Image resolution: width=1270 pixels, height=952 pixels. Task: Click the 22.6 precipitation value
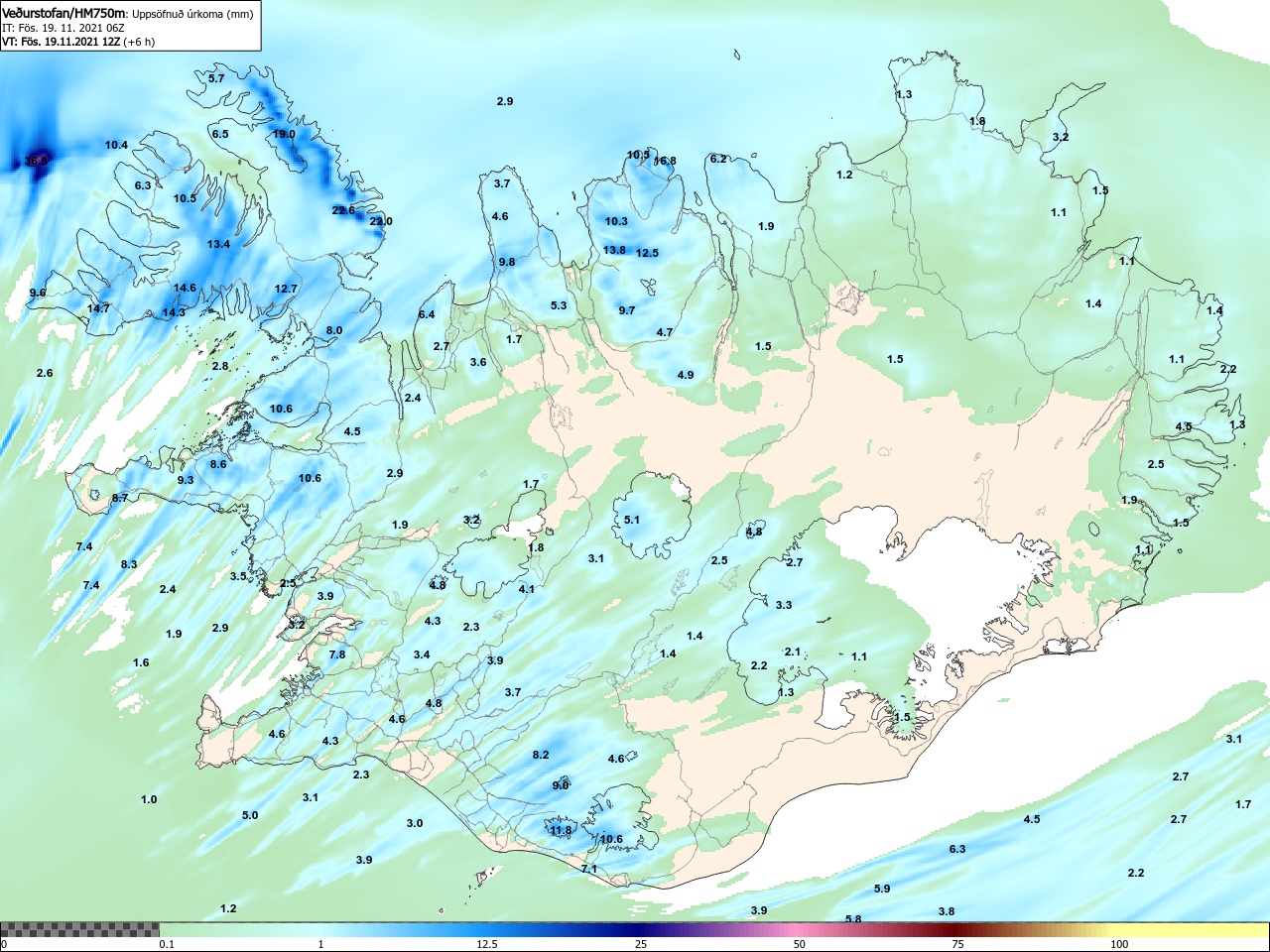[x=343, y=210]
